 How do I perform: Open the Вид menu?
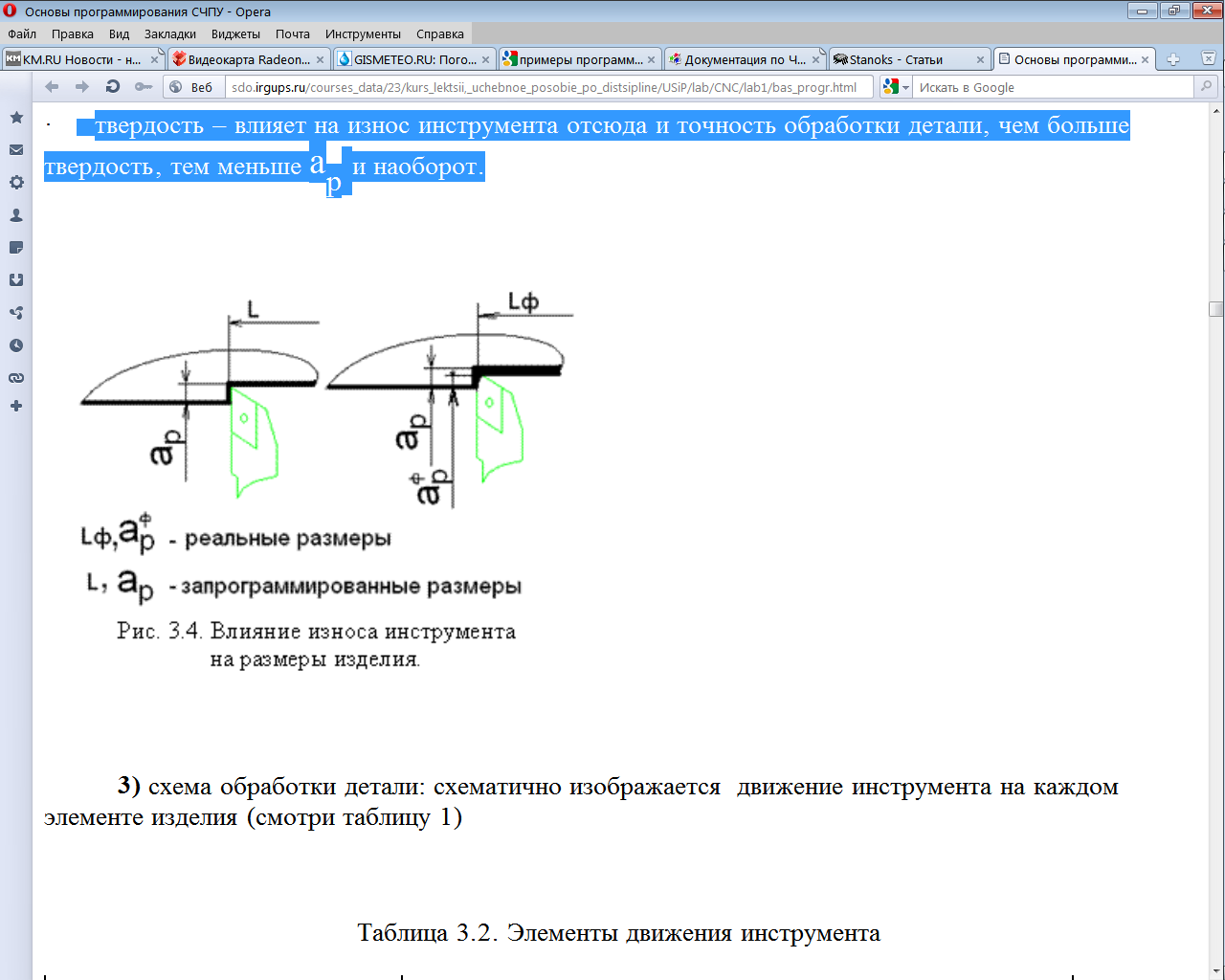tap(119, 33)
